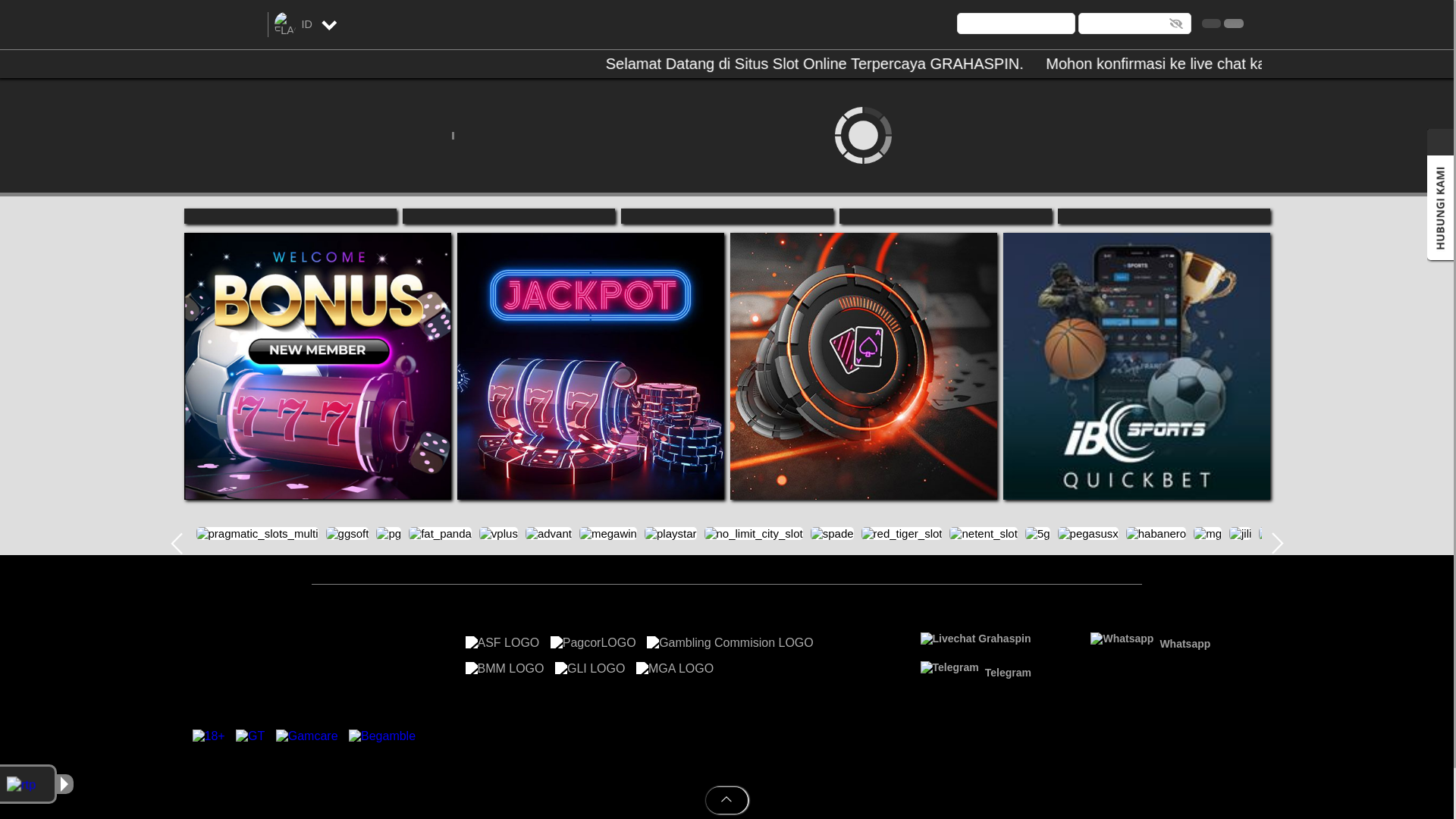
Task: Select fat_panda provider logo
Action: point(440,534)
